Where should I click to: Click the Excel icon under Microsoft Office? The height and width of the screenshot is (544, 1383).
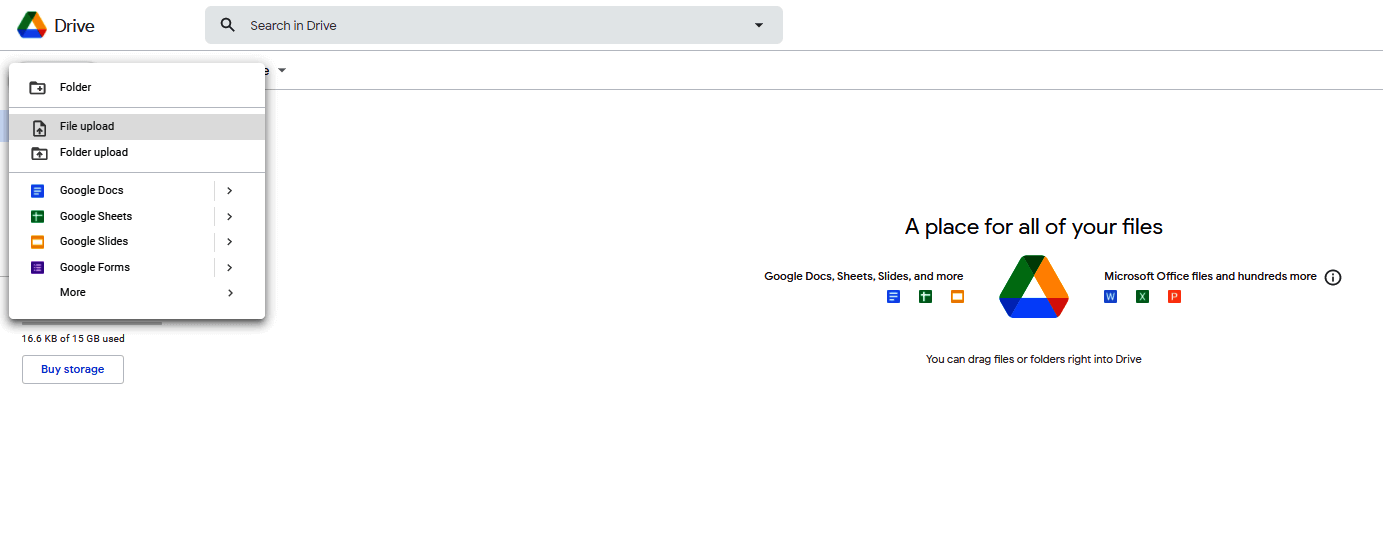[x=1142, y=296]
